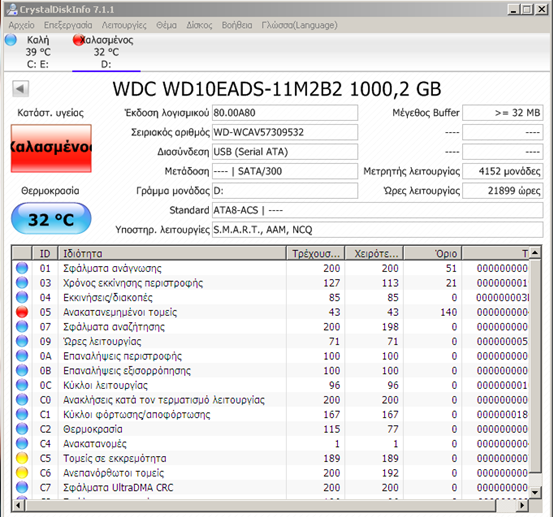This screenshot has width=553, height=517.
Task: Click the Standard field ATA8-ACS
Action: pyautogui.click(x=377, y=210)
